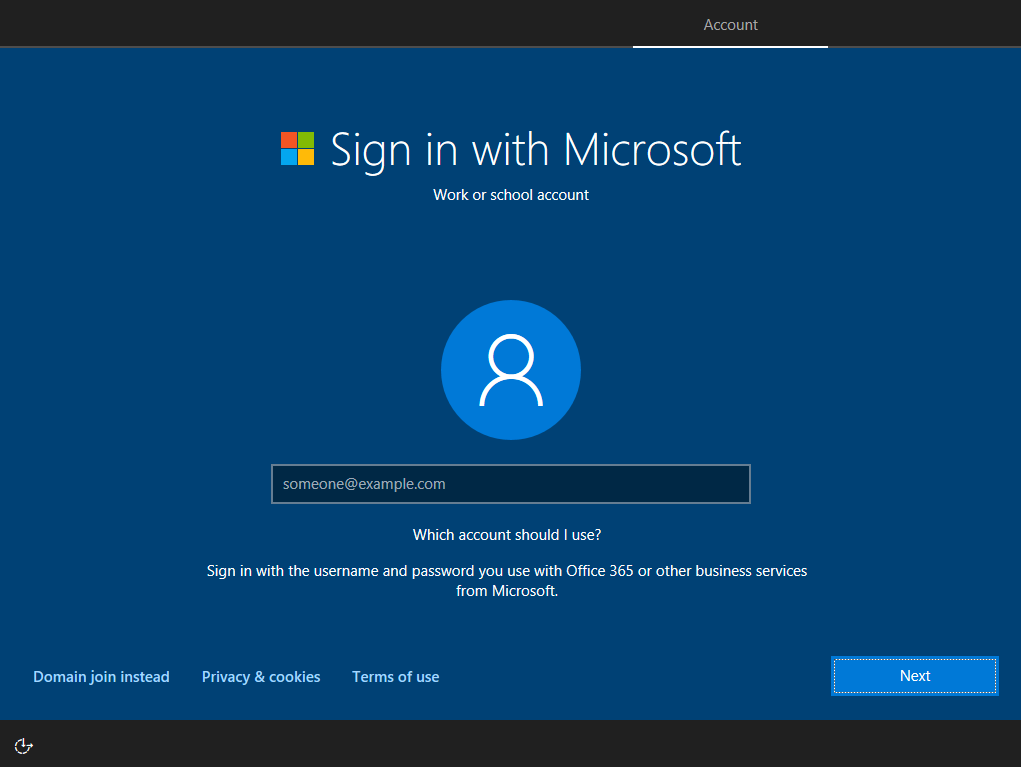Open the Domain join instead link

coord(101,676)
